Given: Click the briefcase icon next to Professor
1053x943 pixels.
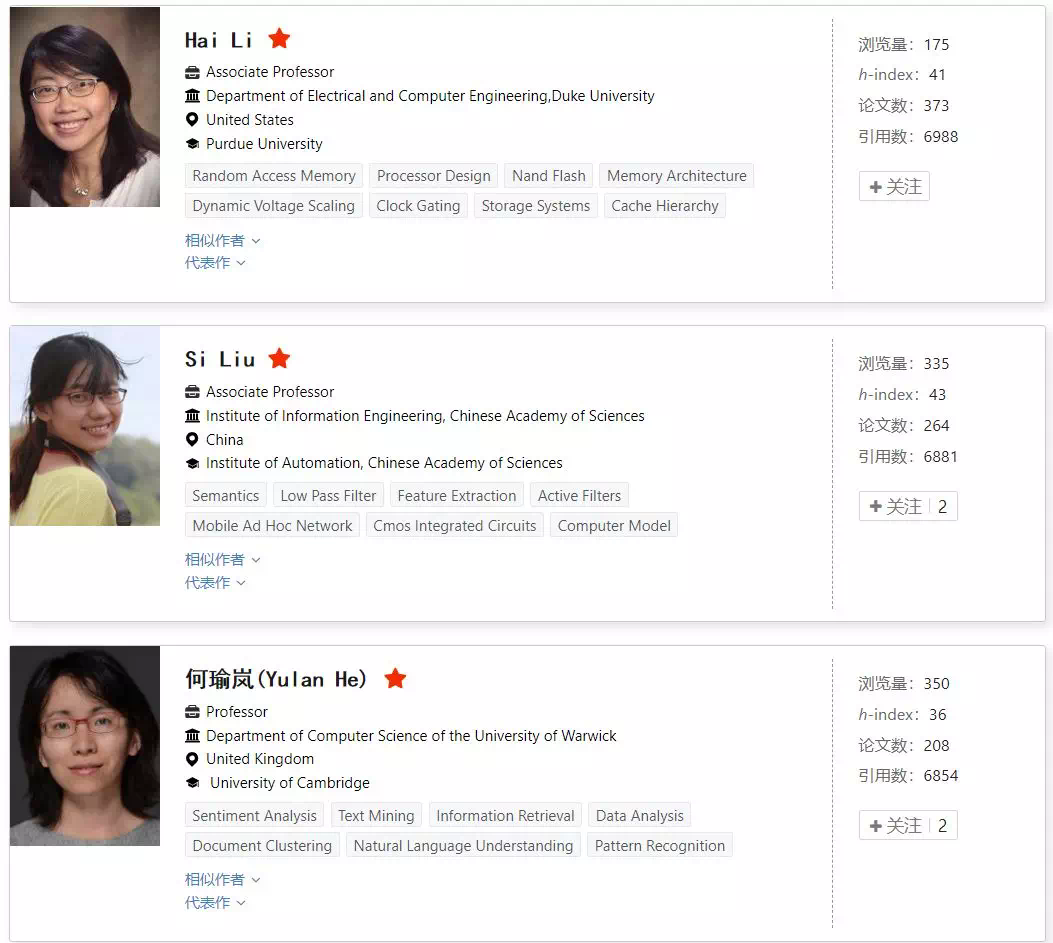Looking at the screenshot, I should click(x=192, y=711).
